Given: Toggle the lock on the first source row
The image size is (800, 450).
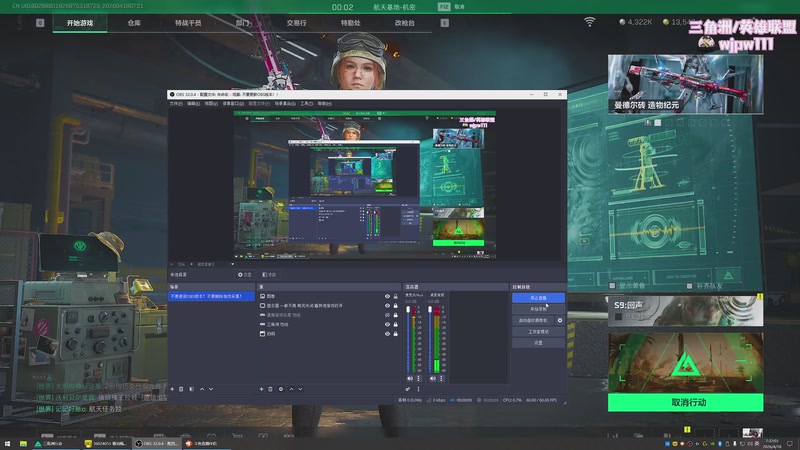Looking at the screenshot, I should click(x=395, y=296).
